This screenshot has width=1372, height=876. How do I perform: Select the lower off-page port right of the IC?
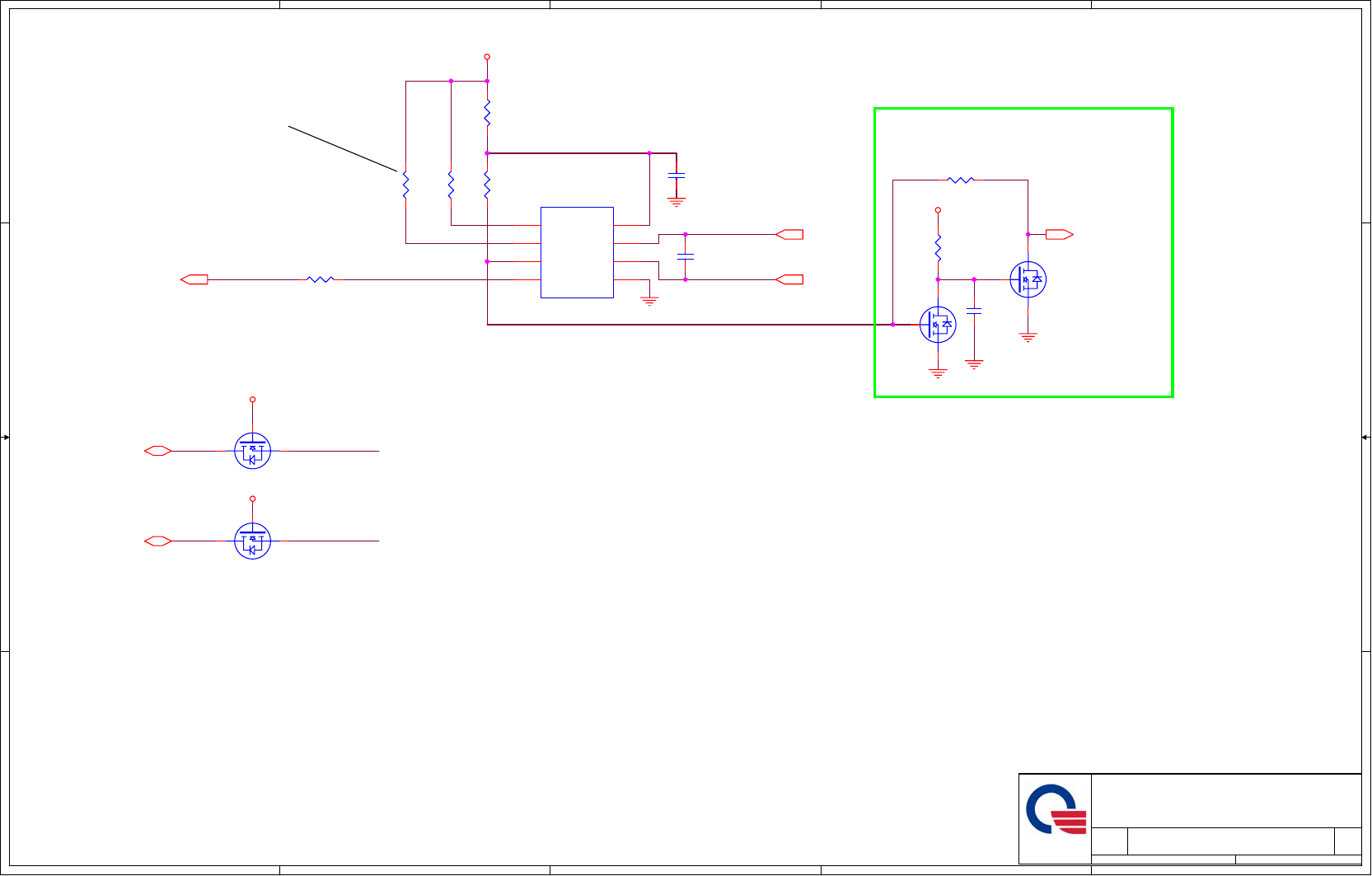coord(789,279)
